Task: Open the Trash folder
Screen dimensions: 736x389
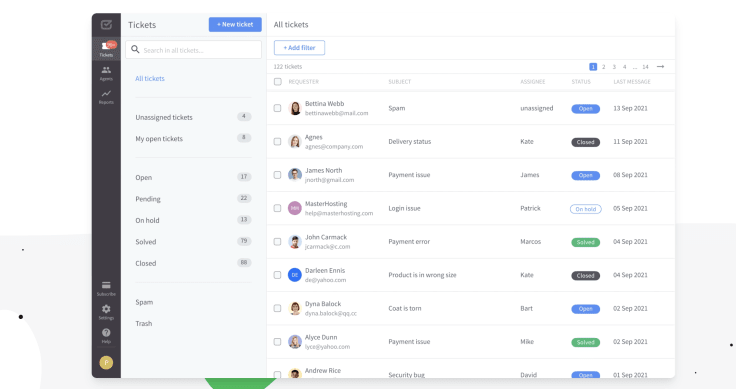Action: point(144,323)
